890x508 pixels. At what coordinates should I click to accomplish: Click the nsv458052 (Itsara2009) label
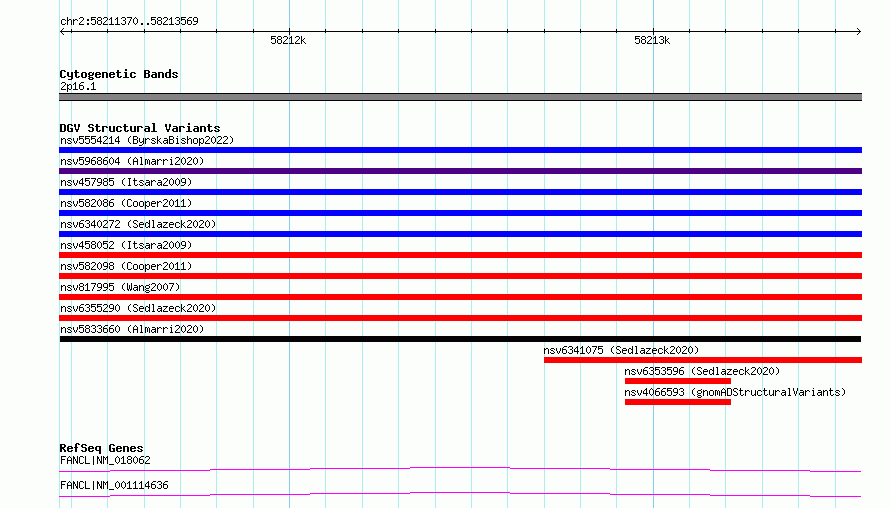[x=126, y=245]
